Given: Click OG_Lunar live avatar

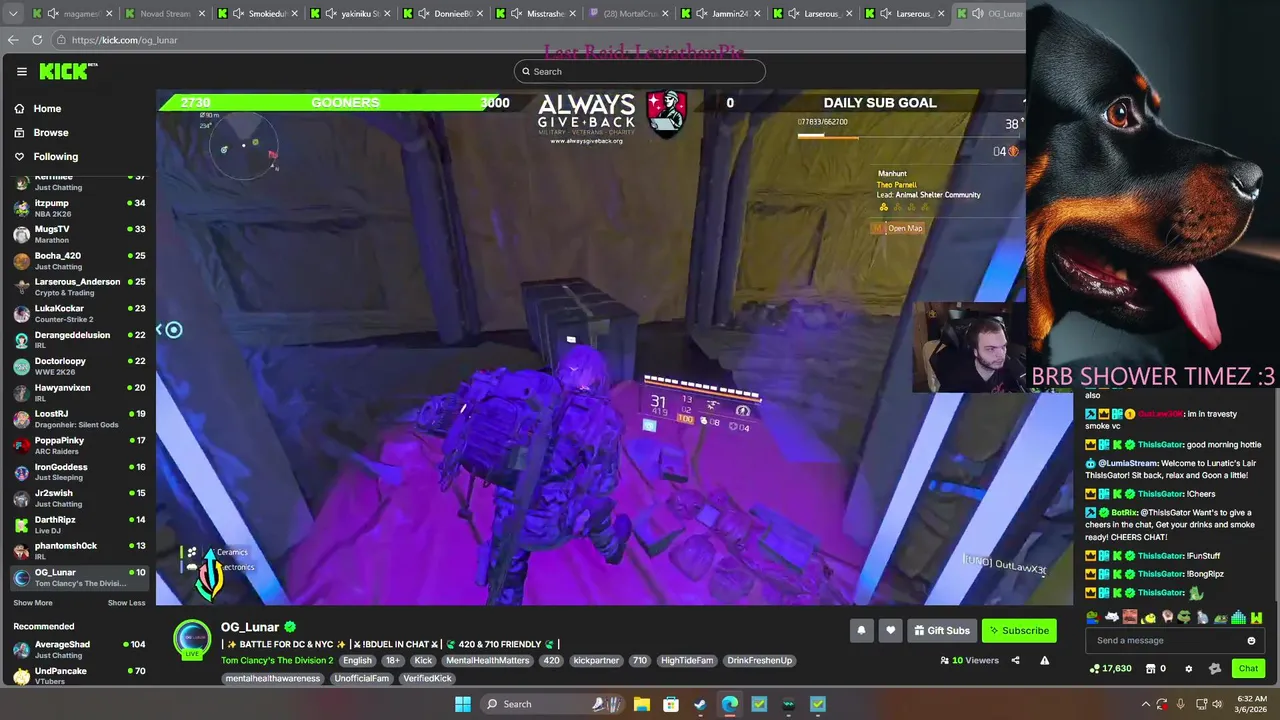Looking at the screenshot, I should click(x=192, y=640).
